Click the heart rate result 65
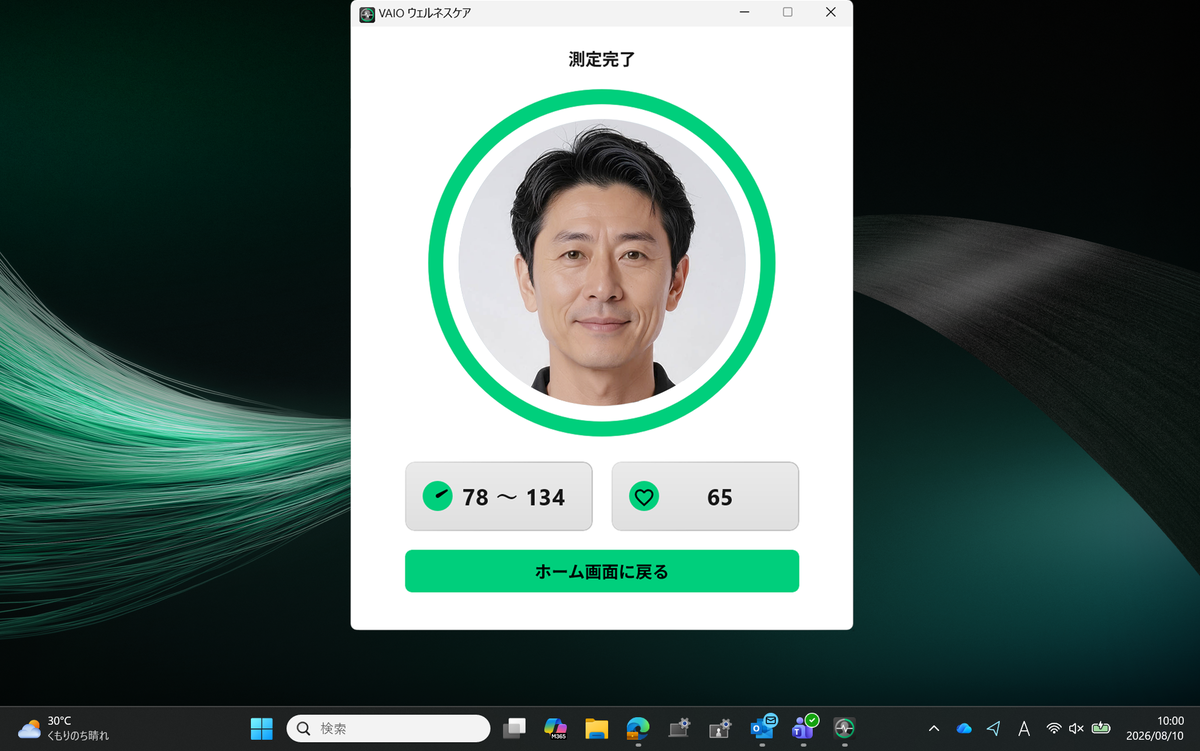The width and height of the screenshot is (1200, 751). pos(705,496)
